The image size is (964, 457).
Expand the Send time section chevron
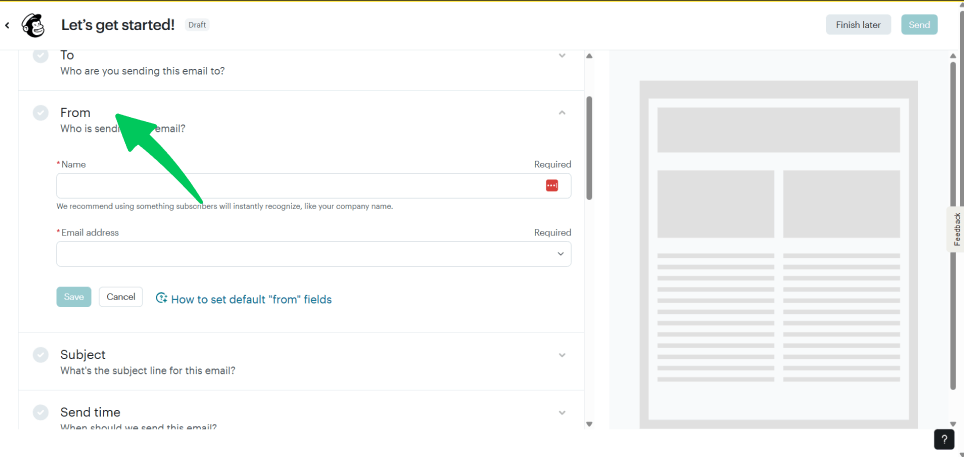click(x=561, y=412)
